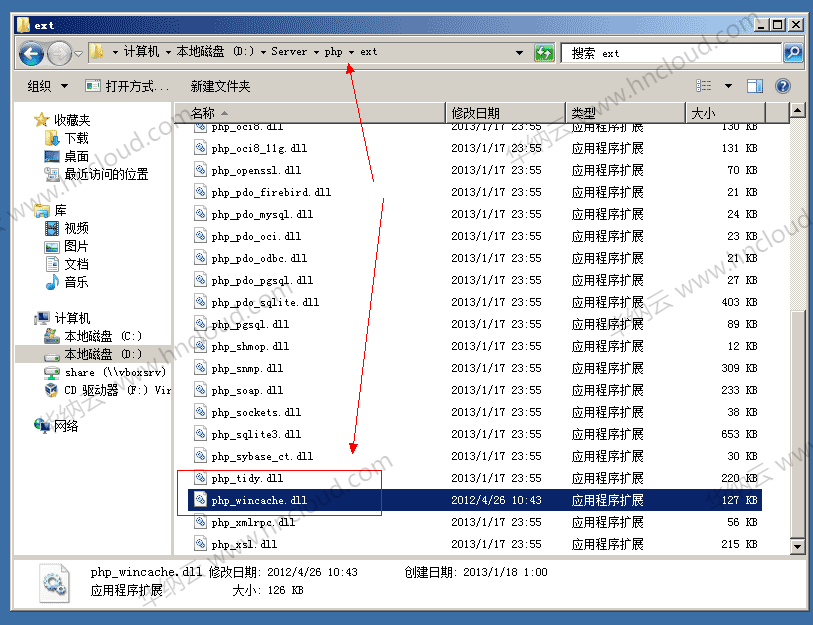Click php in the address path
Screen dimensions: 813x625
coord(333,51)
